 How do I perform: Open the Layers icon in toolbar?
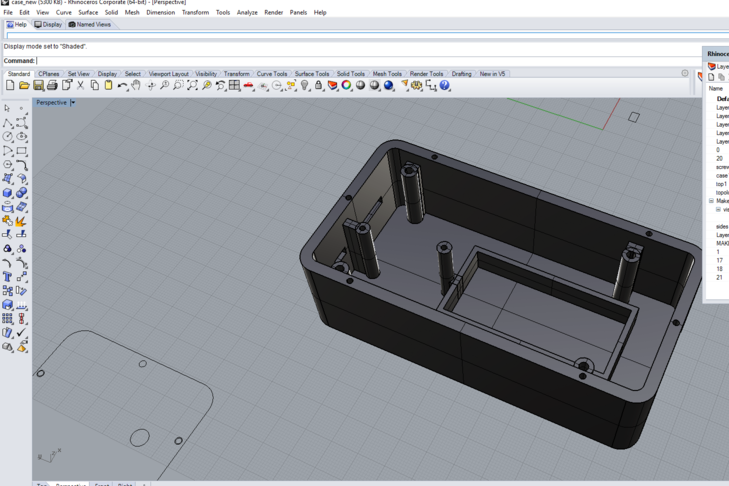click(x=332, y=85)
